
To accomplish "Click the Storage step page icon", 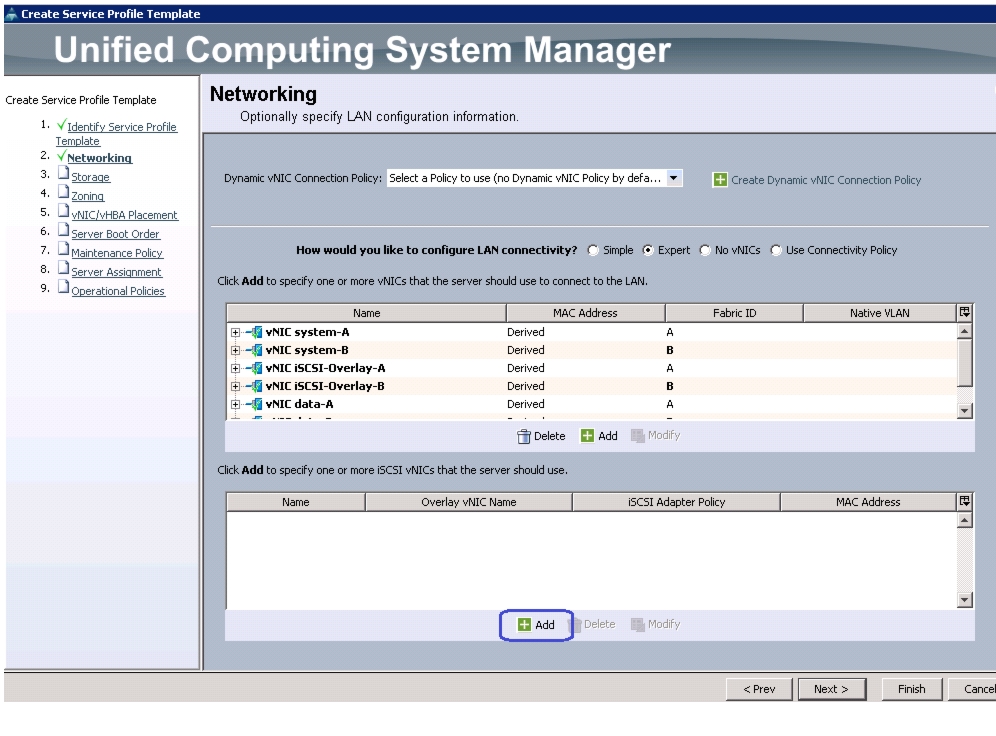I will pos(63,173).
